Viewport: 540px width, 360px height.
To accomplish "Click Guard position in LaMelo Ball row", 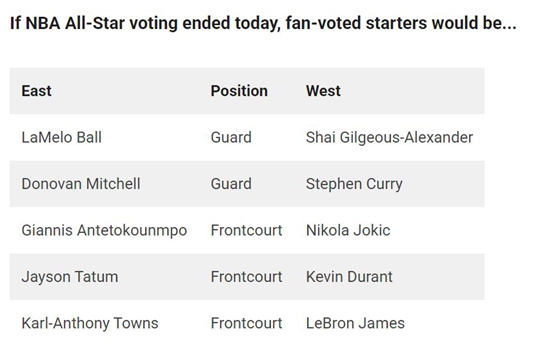I will 231,137.
